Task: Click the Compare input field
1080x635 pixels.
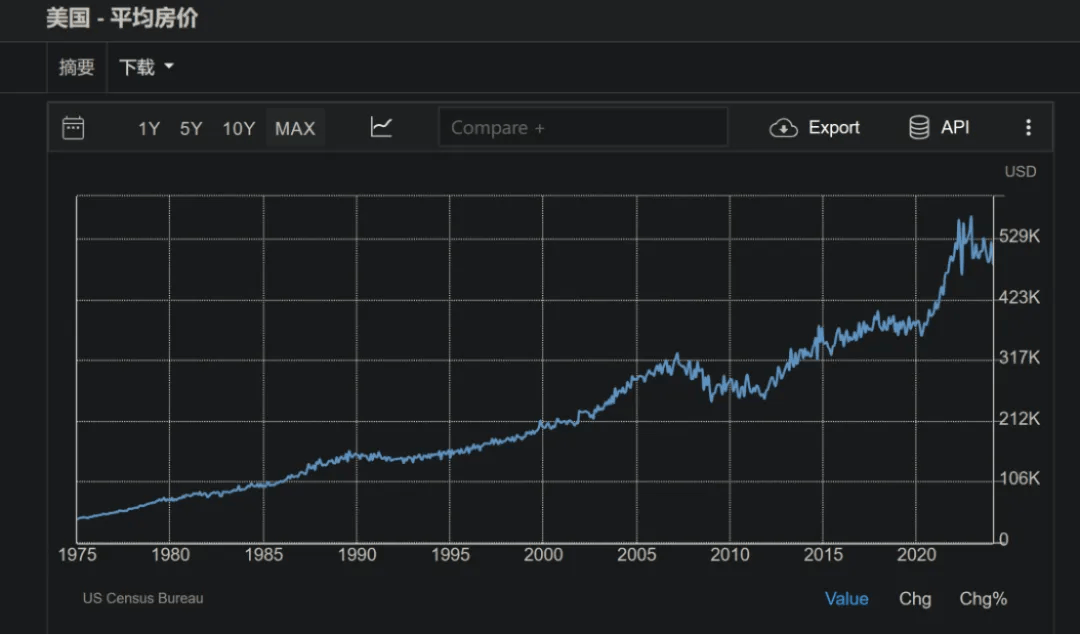Action: (583, 128)
